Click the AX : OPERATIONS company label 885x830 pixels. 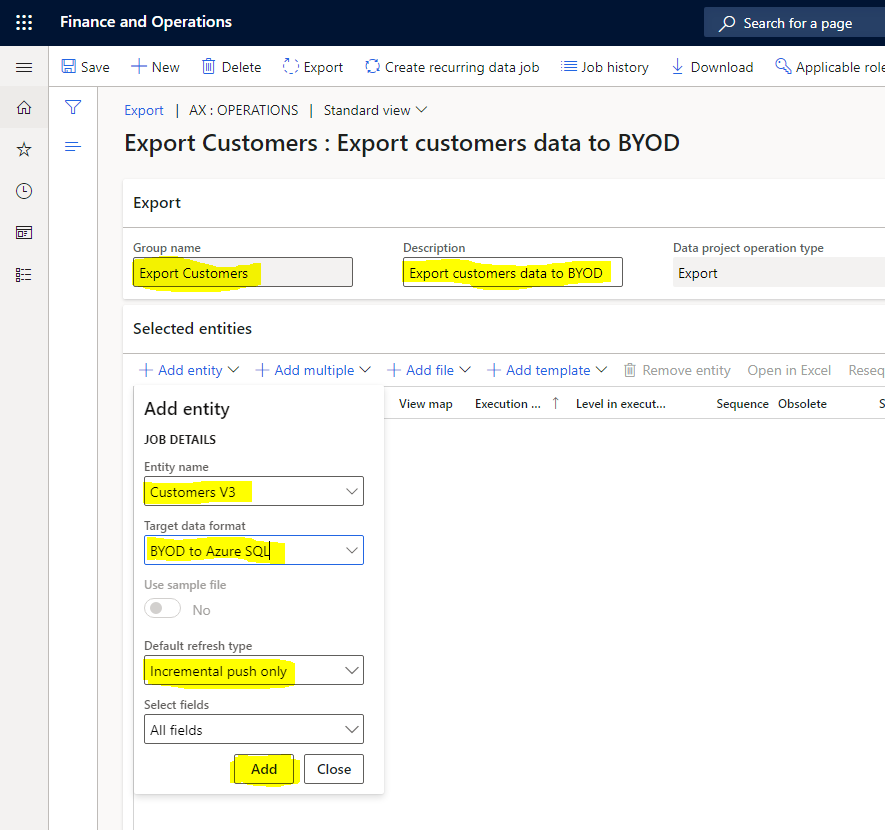point(243,110)
